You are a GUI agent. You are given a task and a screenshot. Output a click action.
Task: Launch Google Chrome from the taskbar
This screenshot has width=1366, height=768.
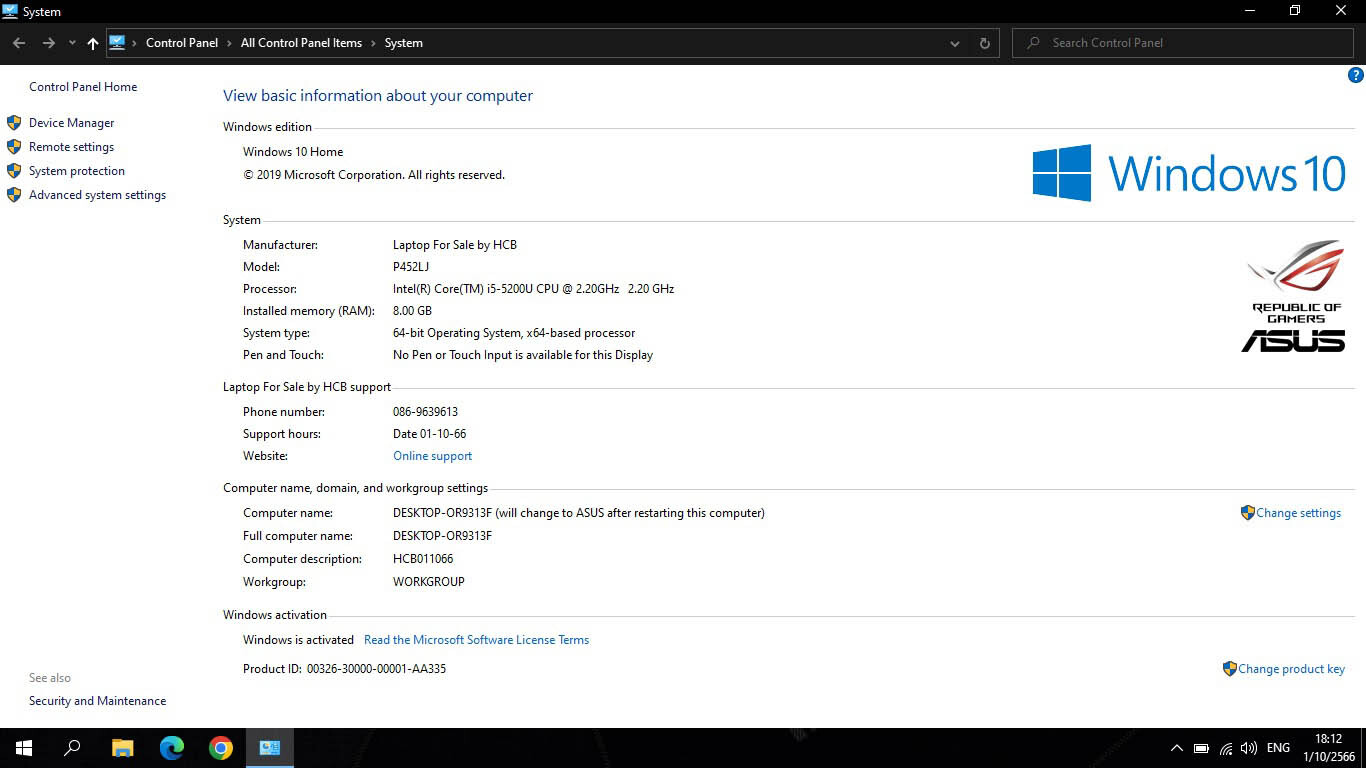click(x=221, y=748)
